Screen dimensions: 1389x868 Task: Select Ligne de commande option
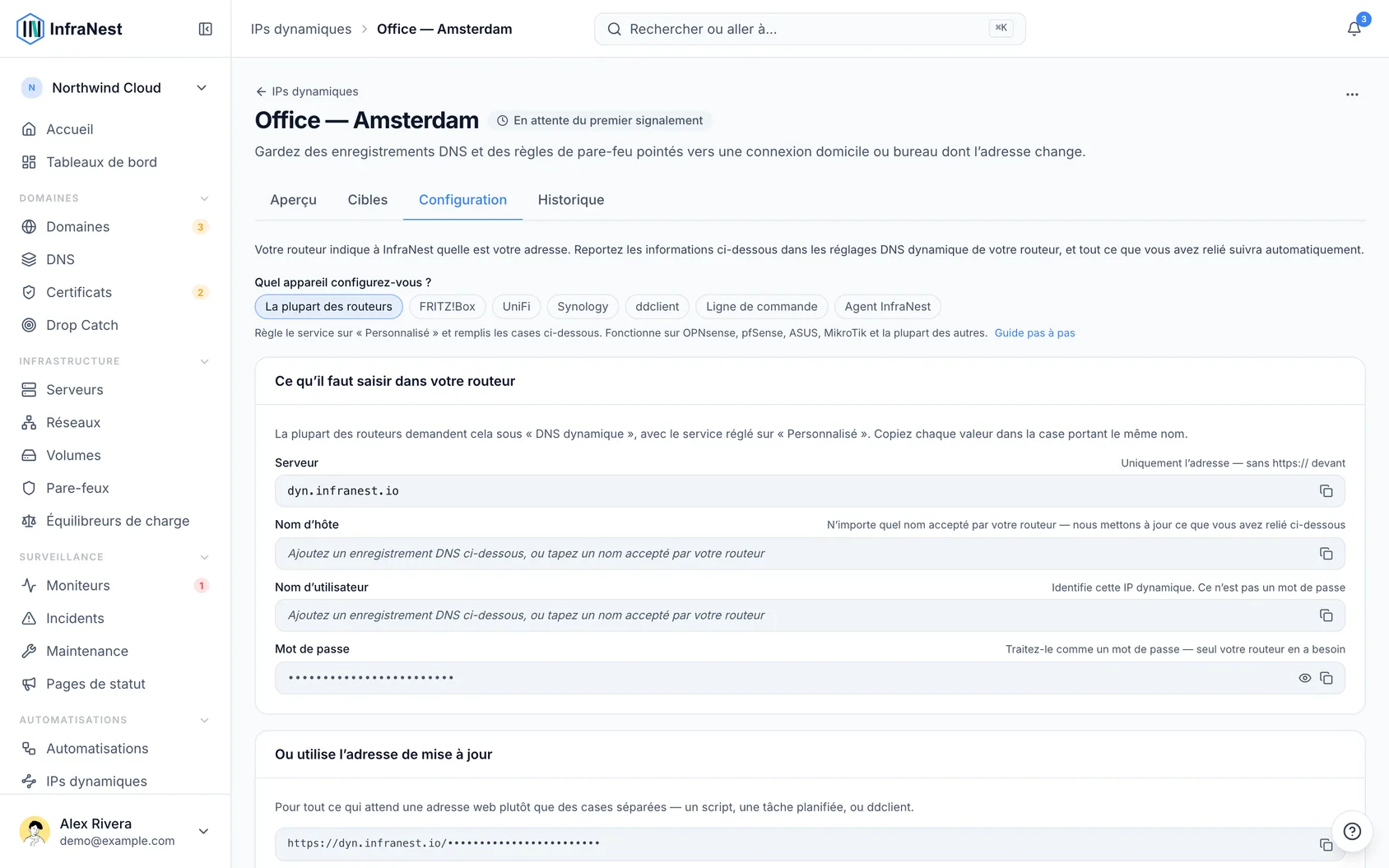click(x=761, y=306)
